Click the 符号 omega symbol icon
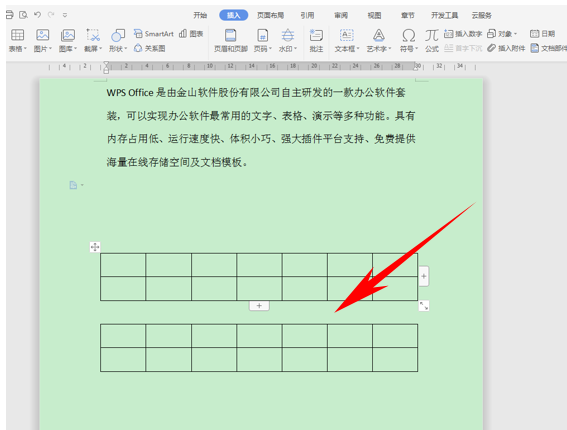This screenshot has width=567, height=430. pos(409,35)
